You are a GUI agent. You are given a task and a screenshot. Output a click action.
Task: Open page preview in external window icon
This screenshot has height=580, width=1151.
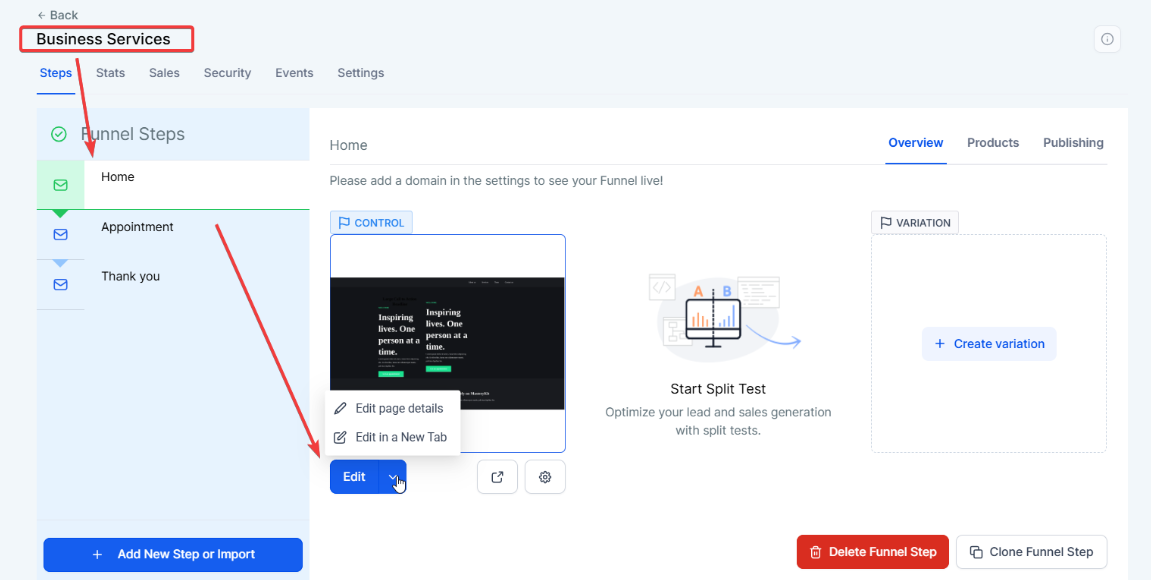click(498, 477)
